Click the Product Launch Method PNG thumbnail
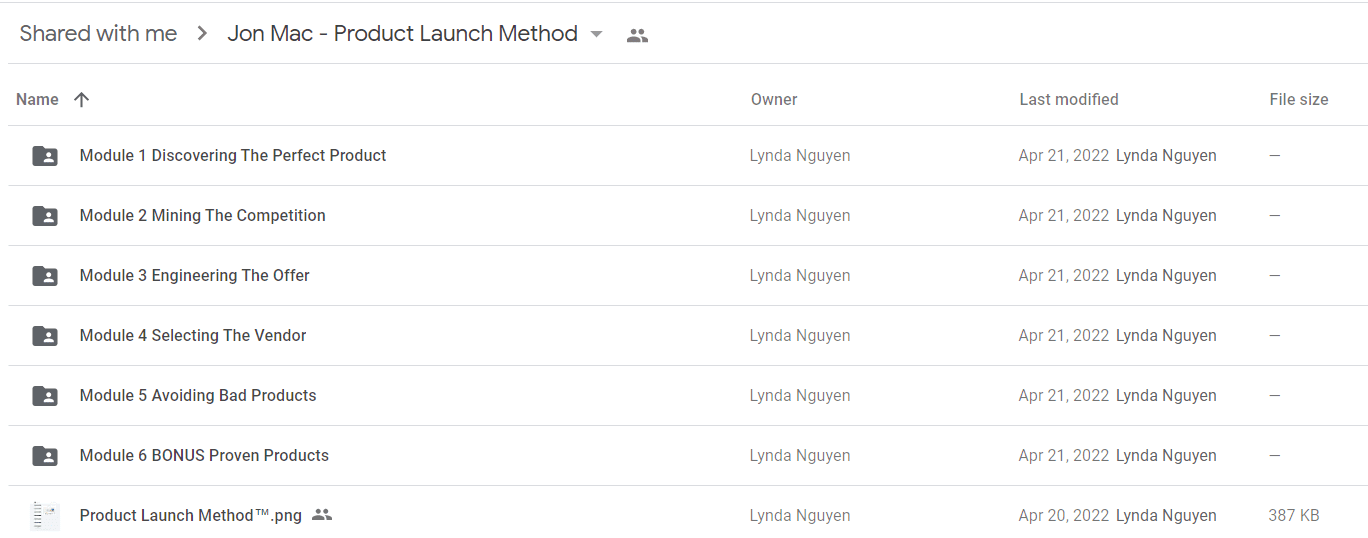Image resolution: width=1368 pixels, height=538 pixels. 45,516
